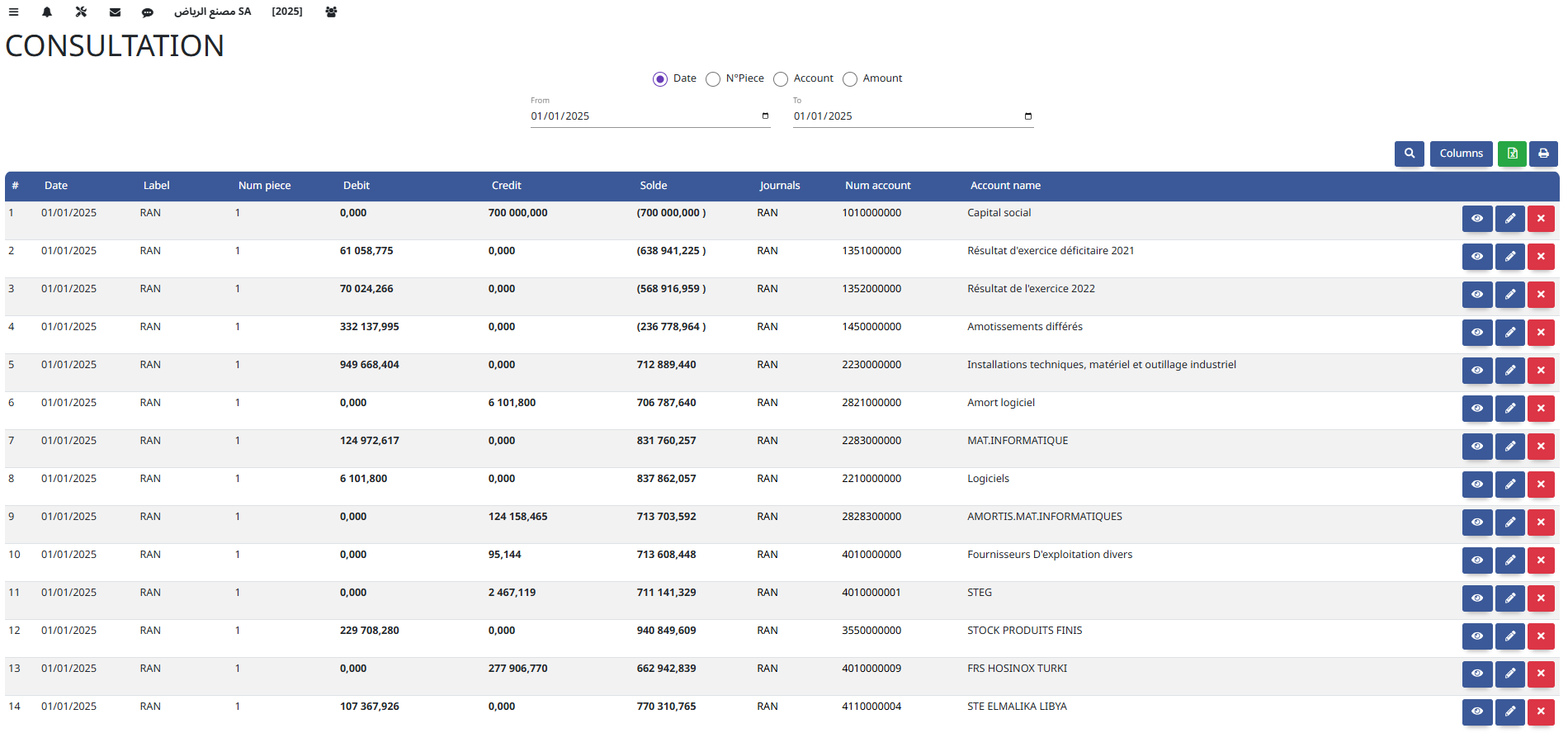The height and width of the screenshot is (733, 1568).
Task: Open the hamburger menu icon
Action: coord(13,12)
